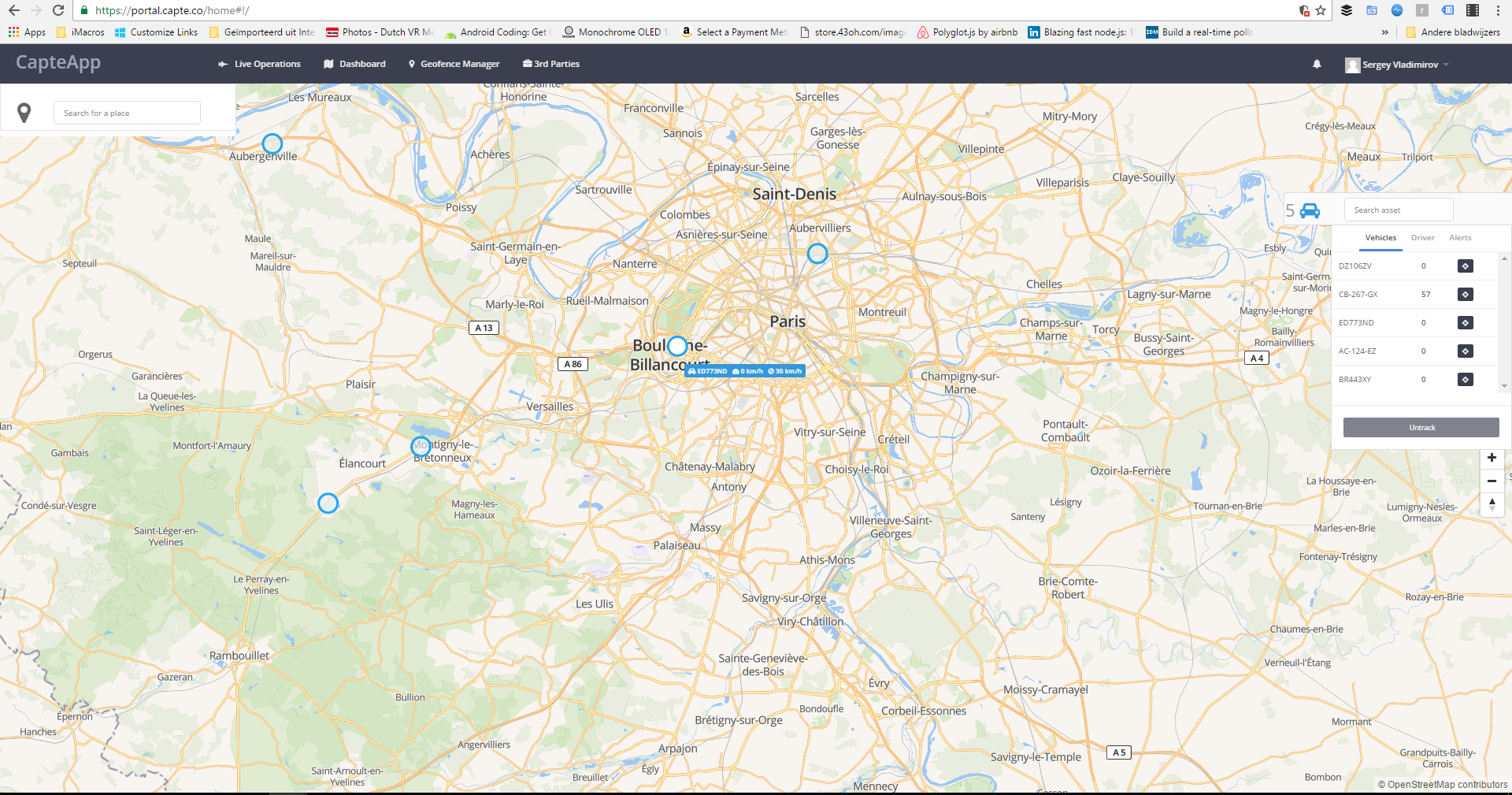The width and height of the screenshot is (1512, 795).
Task: Locate vehicle ED773ND with its target icon
Action: [1465, 323]
